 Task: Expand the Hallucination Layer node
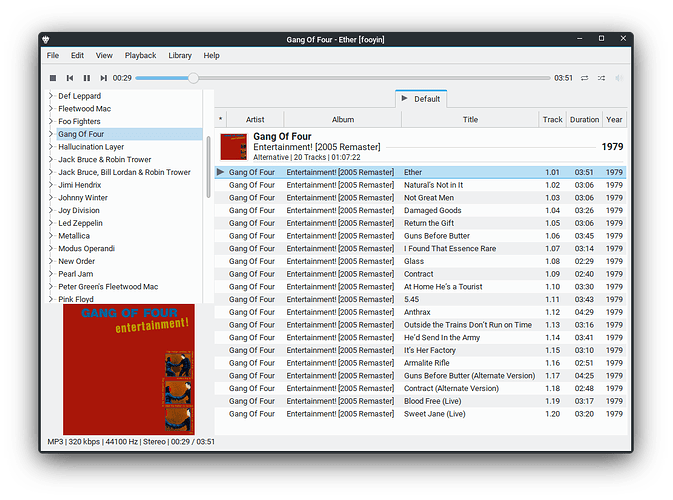click(51, 147)
